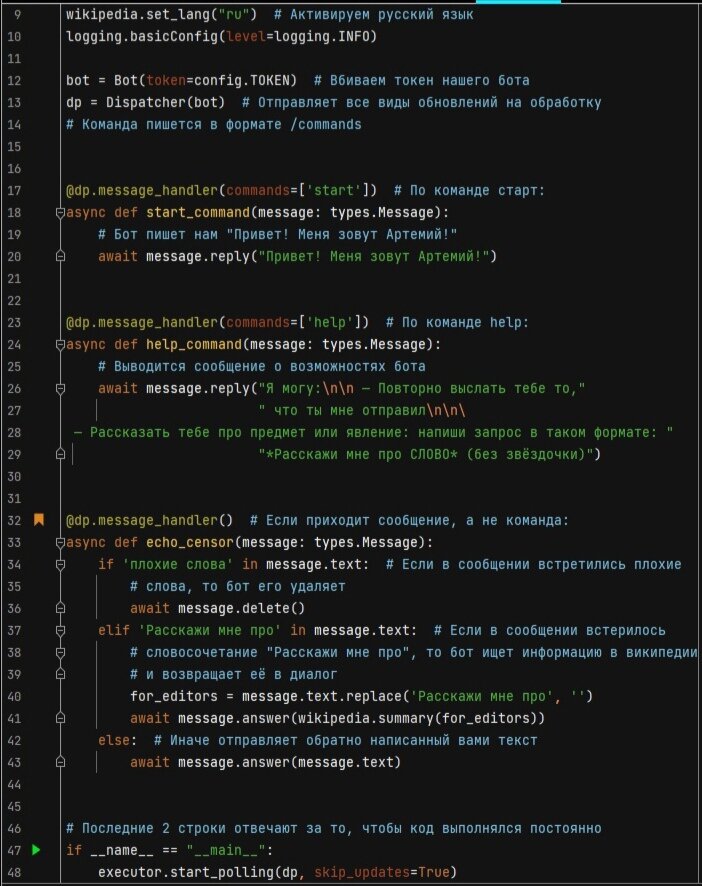Click config.TOKEN in the Bot constructor

242,80
